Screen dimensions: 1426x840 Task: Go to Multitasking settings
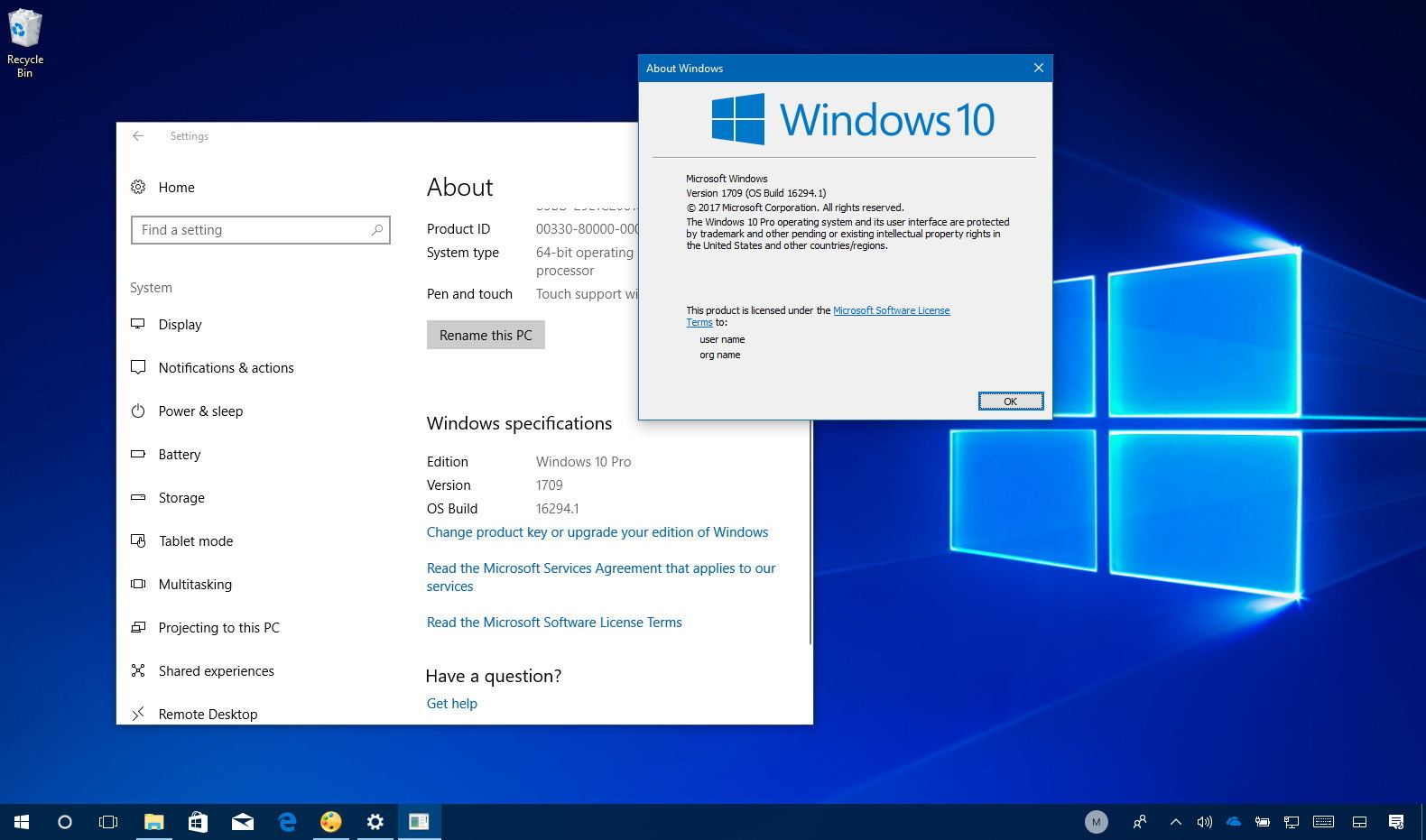click(195, 585)
